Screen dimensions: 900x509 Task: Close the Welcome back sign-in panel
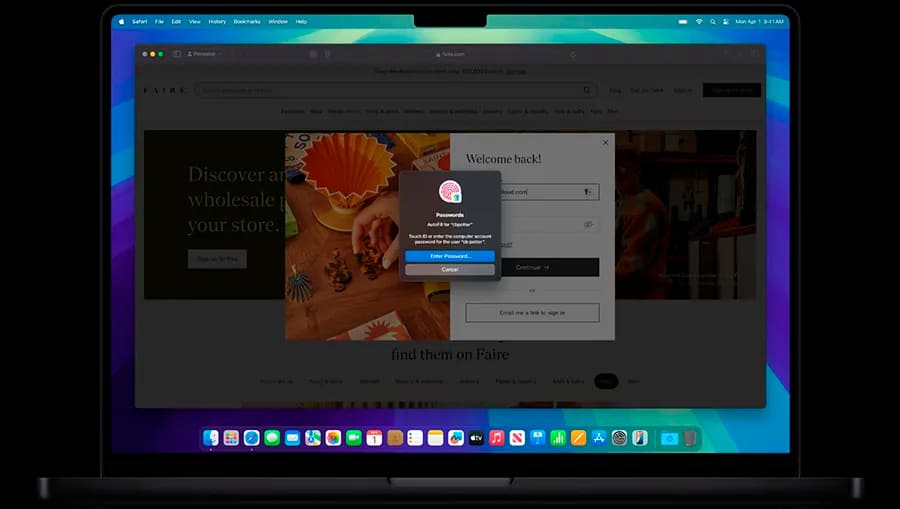605,142
